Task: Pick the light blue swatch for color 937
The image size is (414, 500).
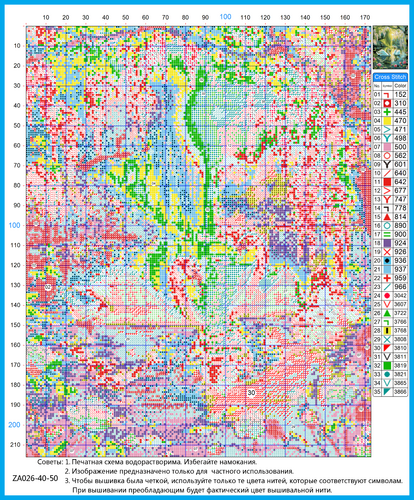Action: pyautogui.click(x=387, y=269)
